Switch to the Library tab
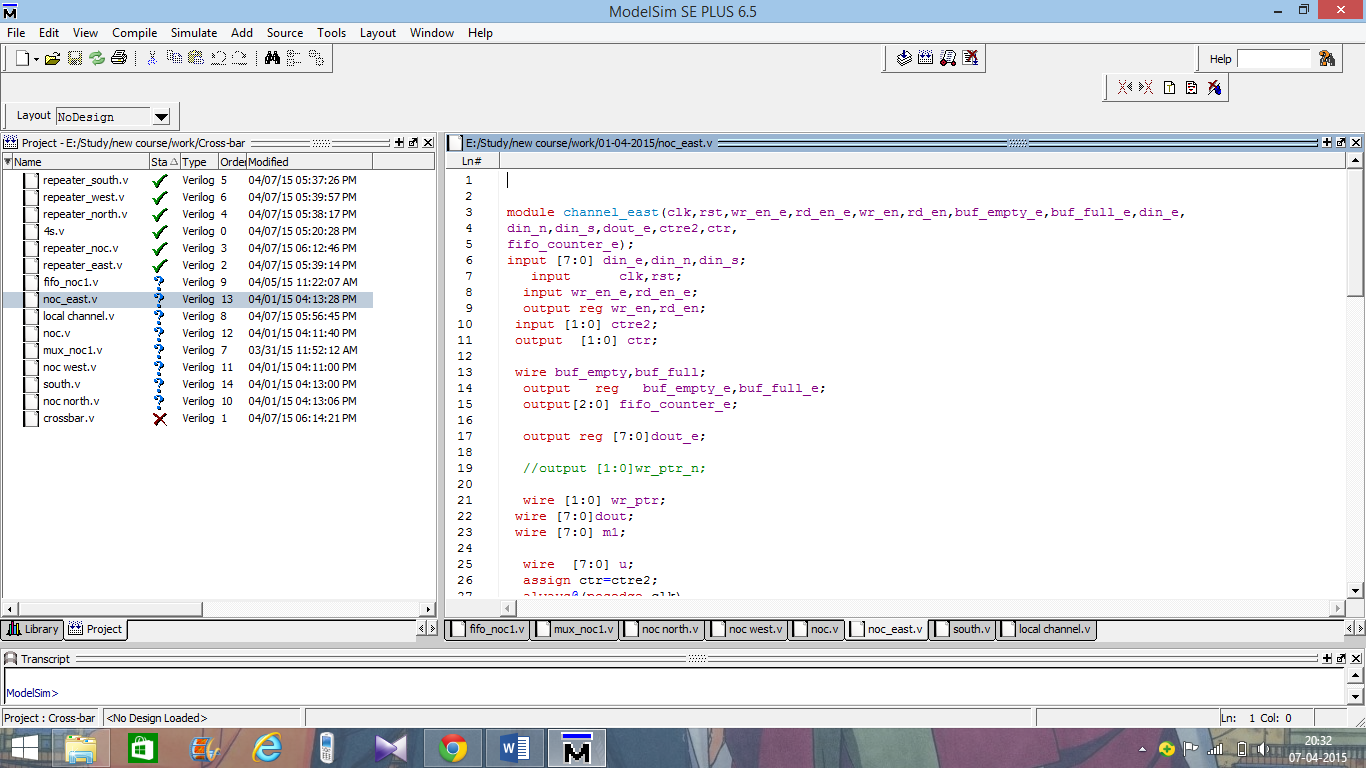 tap(33, 629)
